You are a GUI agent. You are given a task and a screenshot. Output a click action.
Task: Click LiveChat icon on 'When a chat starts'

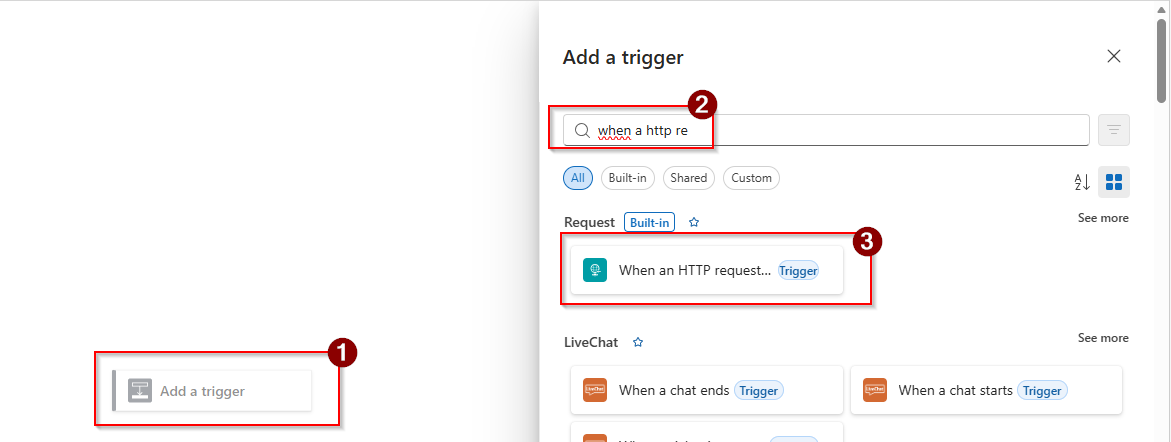[875, 390]
